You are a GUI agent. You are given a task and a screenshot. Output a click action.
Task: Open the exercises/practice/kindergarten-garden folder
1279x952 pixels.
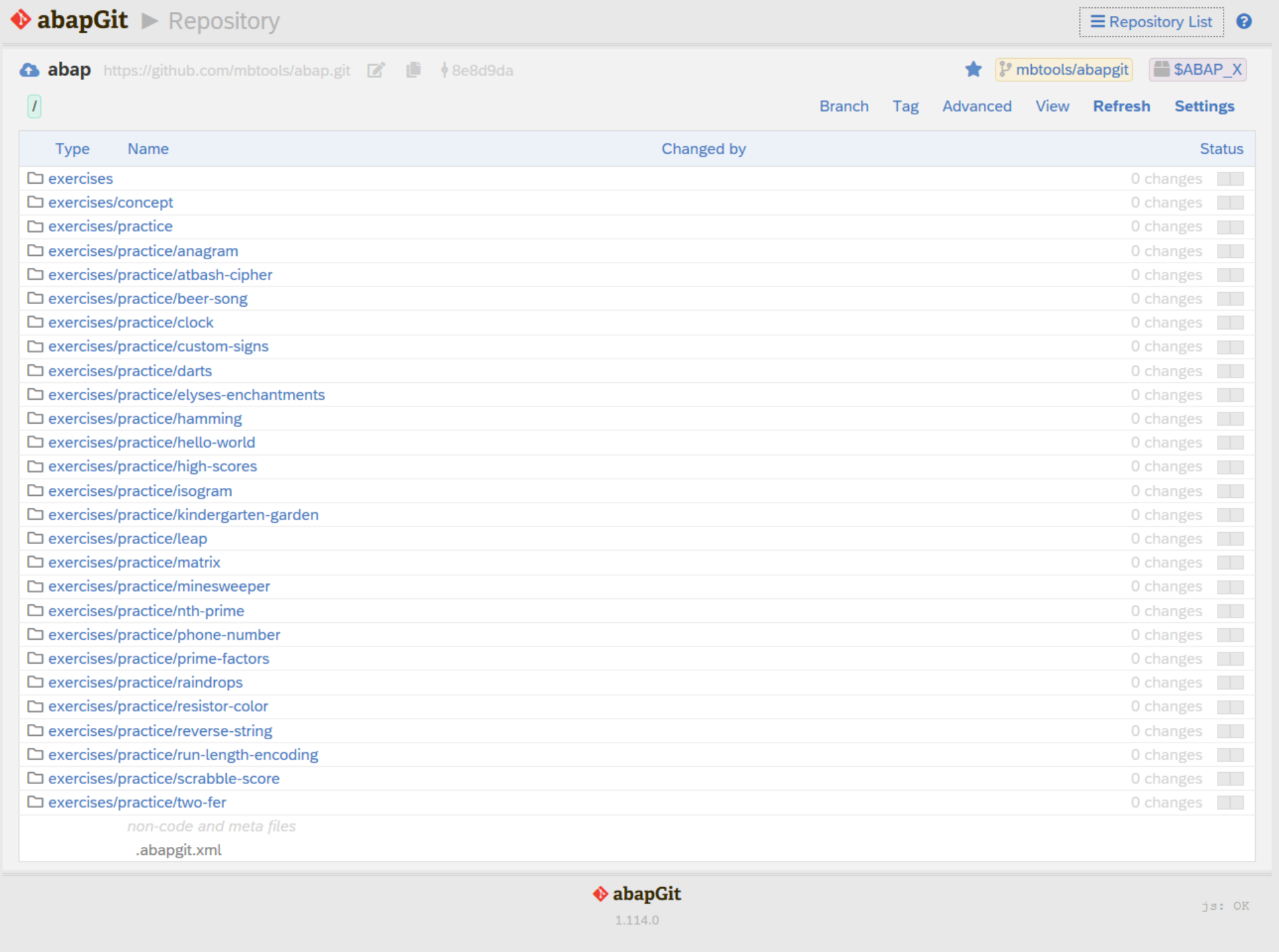tap(183, 515)
